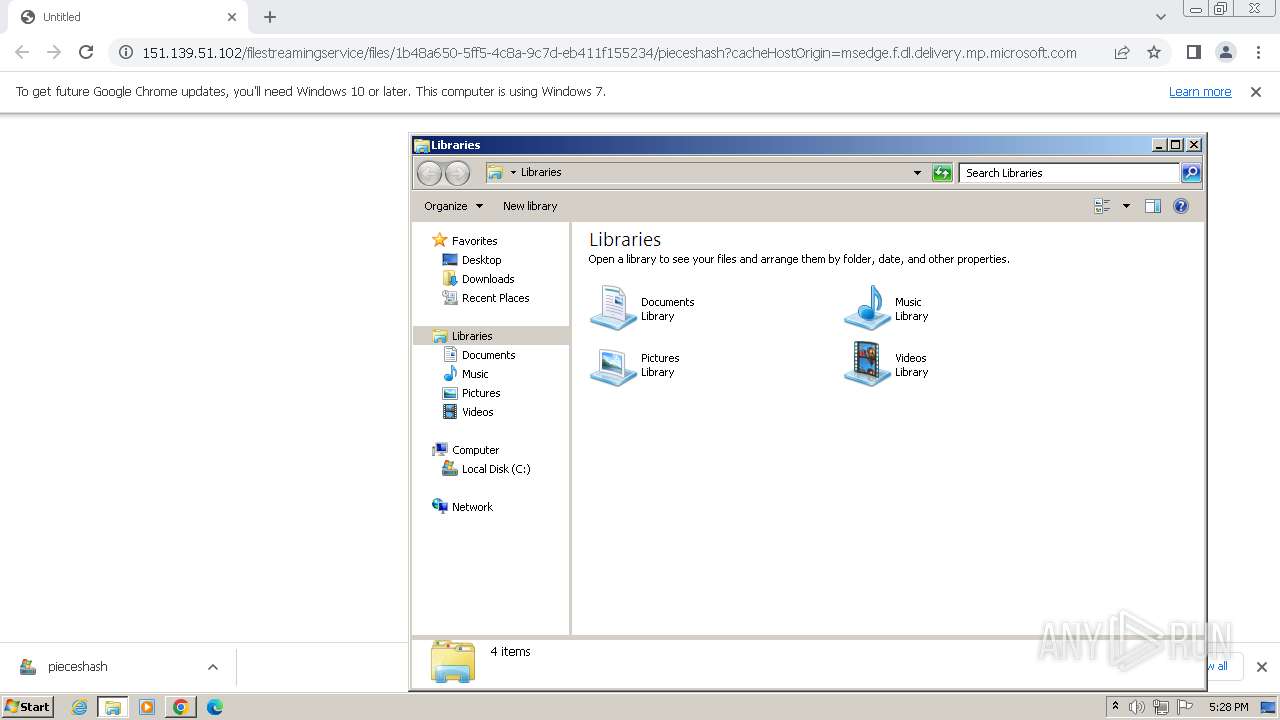Click New library toolbar button
1280x720 pixels.
pos(530,206)
